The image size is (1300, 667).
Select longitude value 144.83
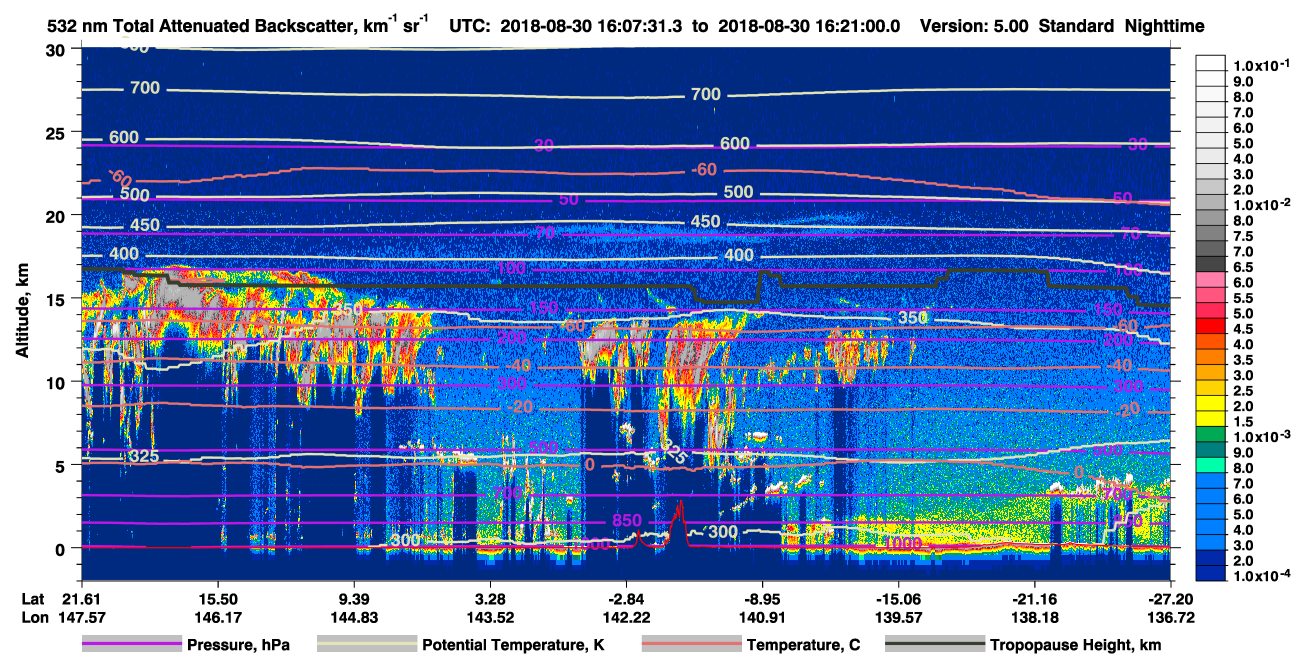click(354, 617)
